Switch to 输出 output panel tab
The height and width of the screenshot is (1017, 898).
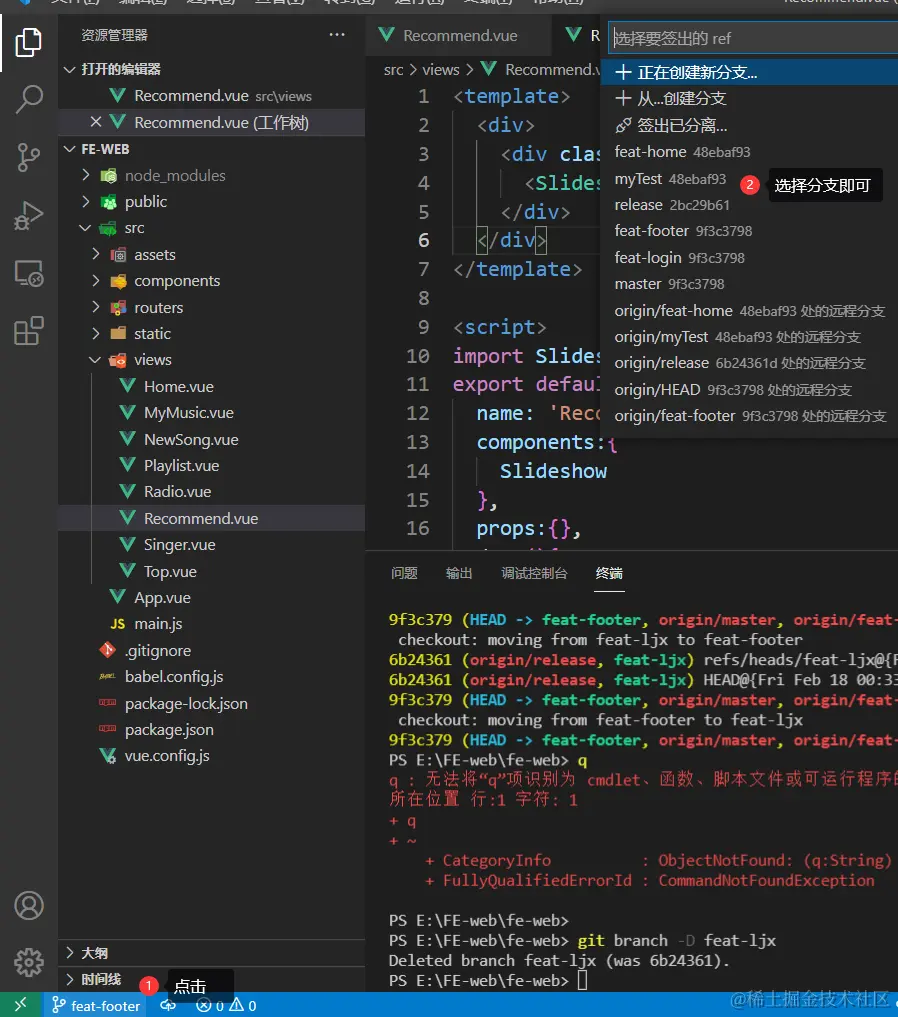click(x=459, y=573)
